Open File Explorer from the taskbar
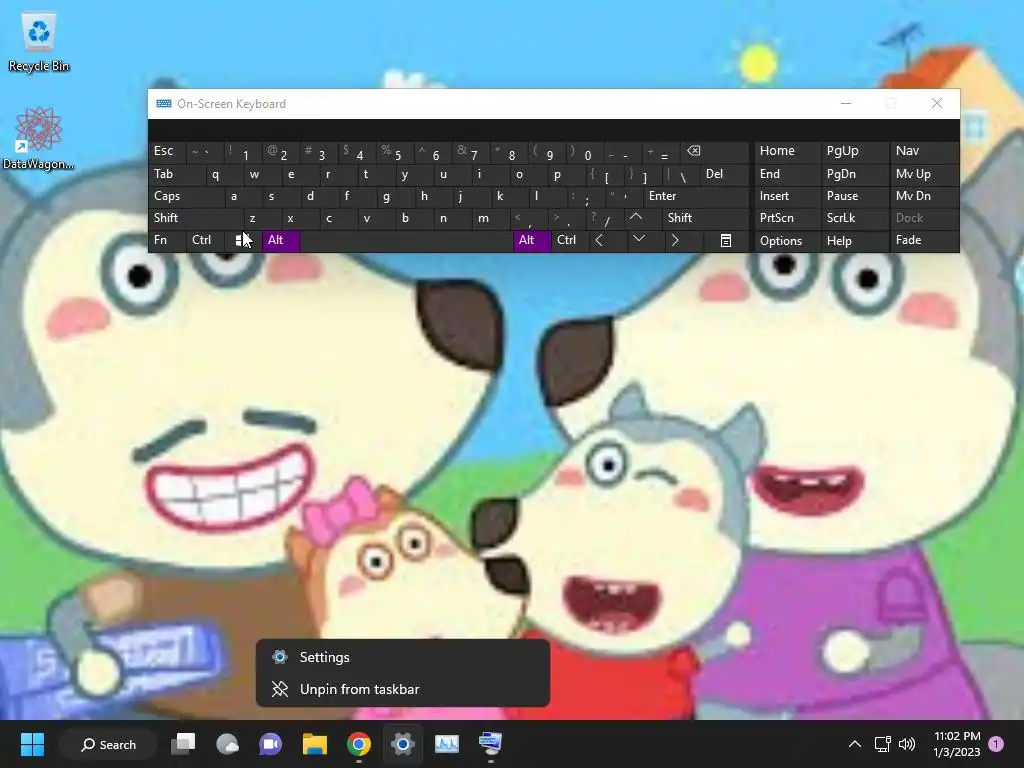The width and height of the screenshot is (1024, 768). (315, 744)
